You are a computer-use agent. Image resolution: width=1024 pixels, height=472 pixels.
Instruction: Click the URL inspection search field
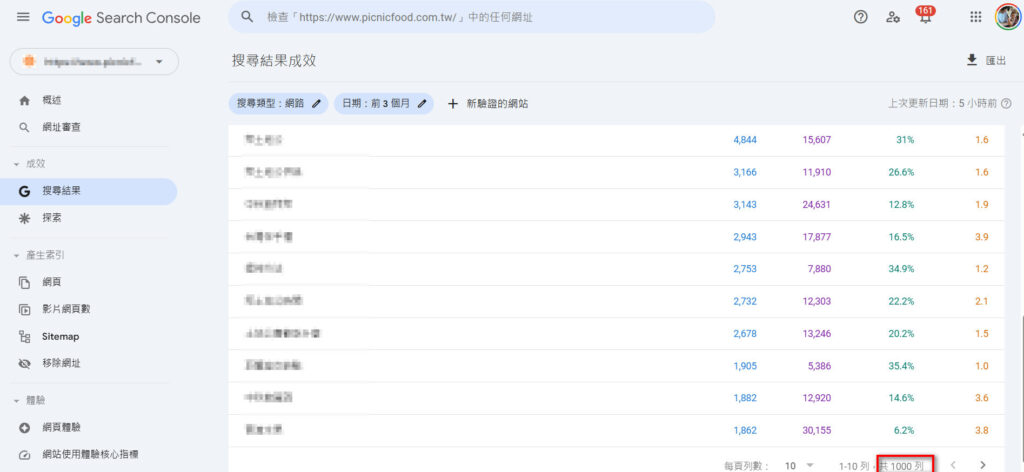(470, 18)
